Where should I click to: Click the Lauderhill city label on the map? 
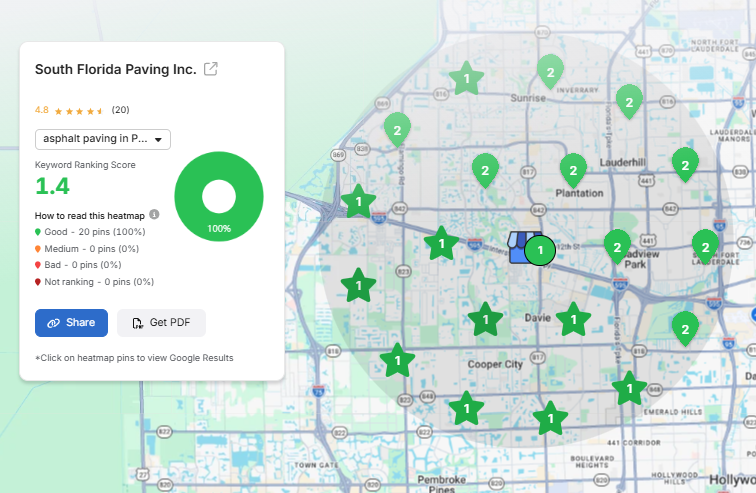click(x=622, y=162)
